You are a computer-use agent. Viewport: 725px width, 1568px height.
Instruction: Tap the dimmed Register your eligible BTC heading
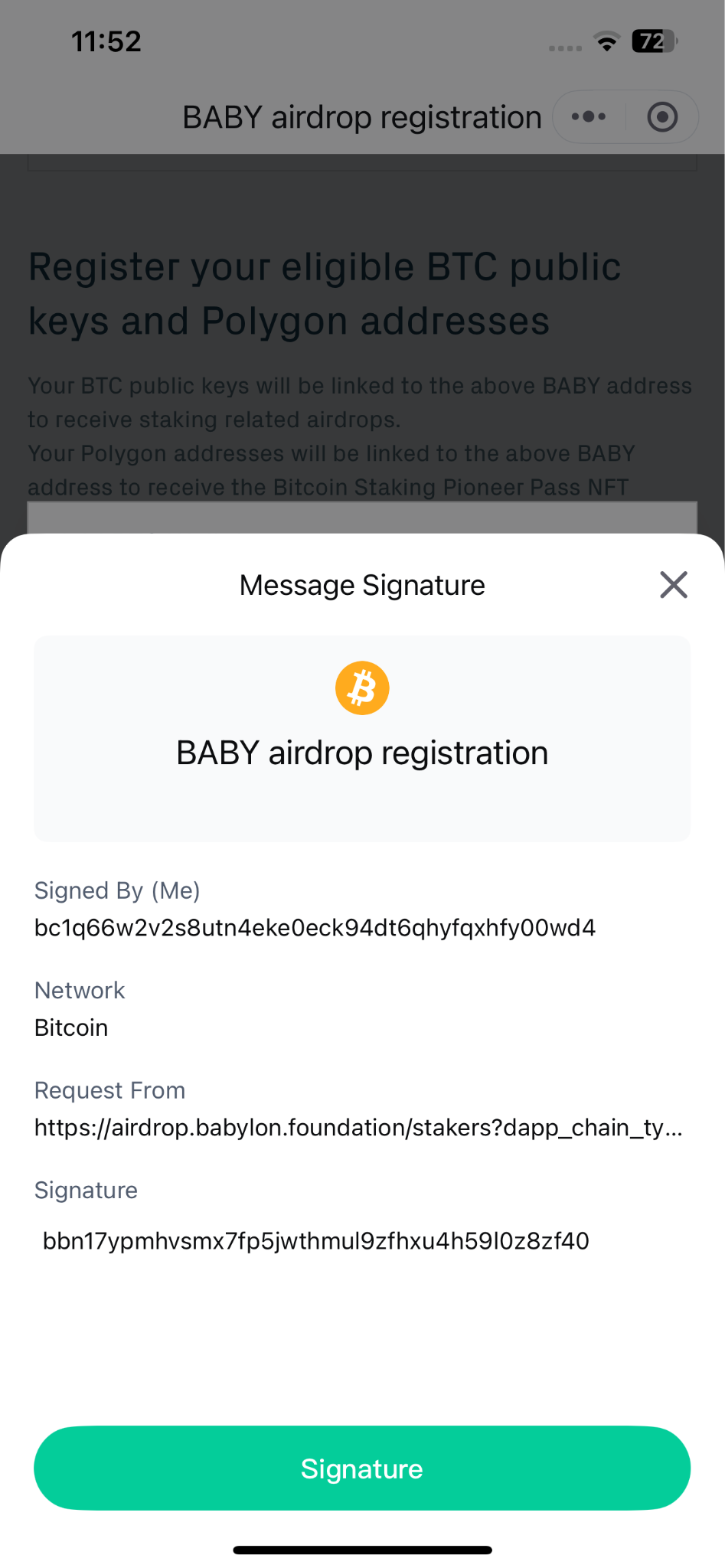coord(325,294)
